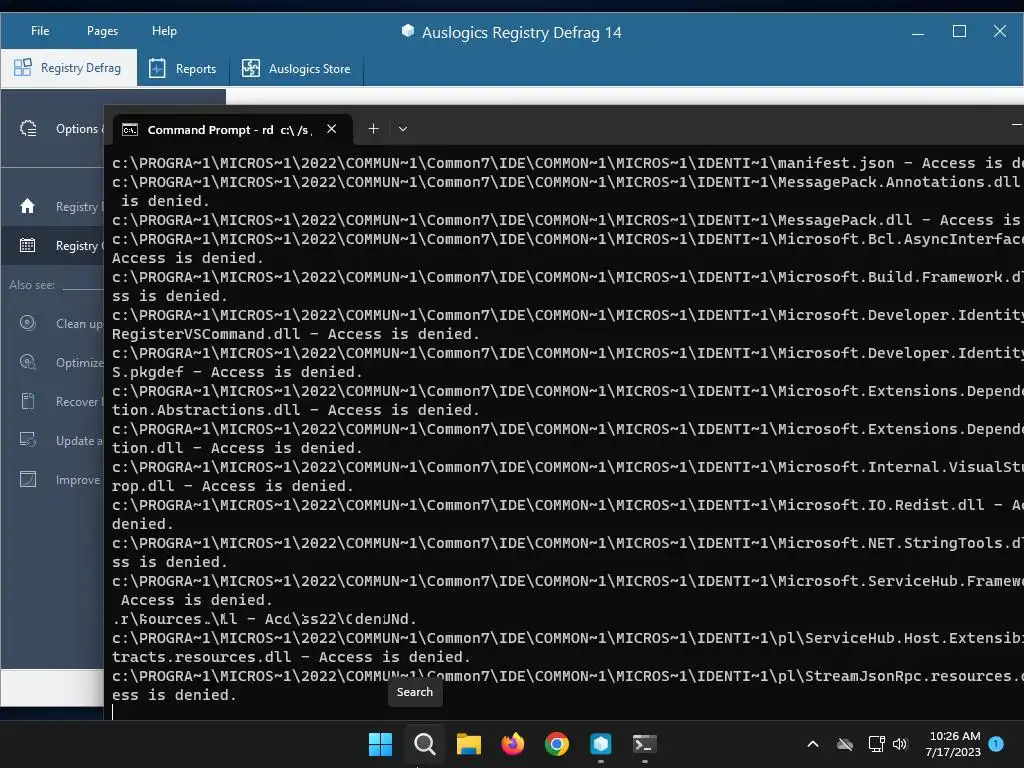This screenshot has width=1024, height=768.
Task: Click the 'rop.dll - Access is denied.' line
Action: [232, 487]
